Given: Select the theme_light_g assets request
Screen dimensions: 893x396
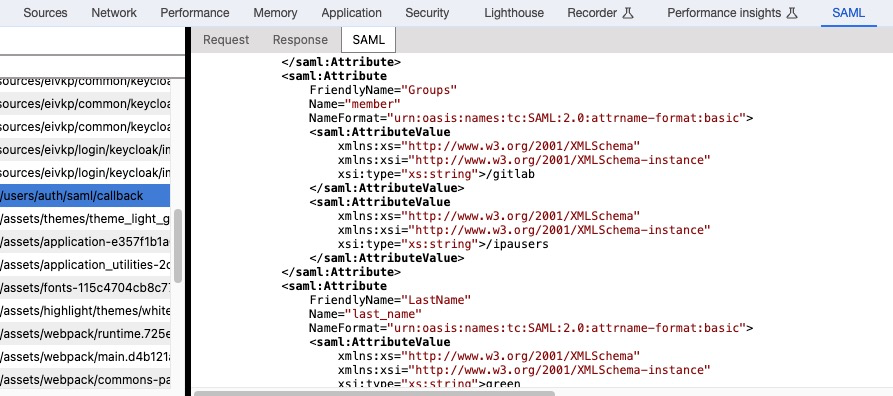Looking at the screenshot, I should tap(85, 219).
